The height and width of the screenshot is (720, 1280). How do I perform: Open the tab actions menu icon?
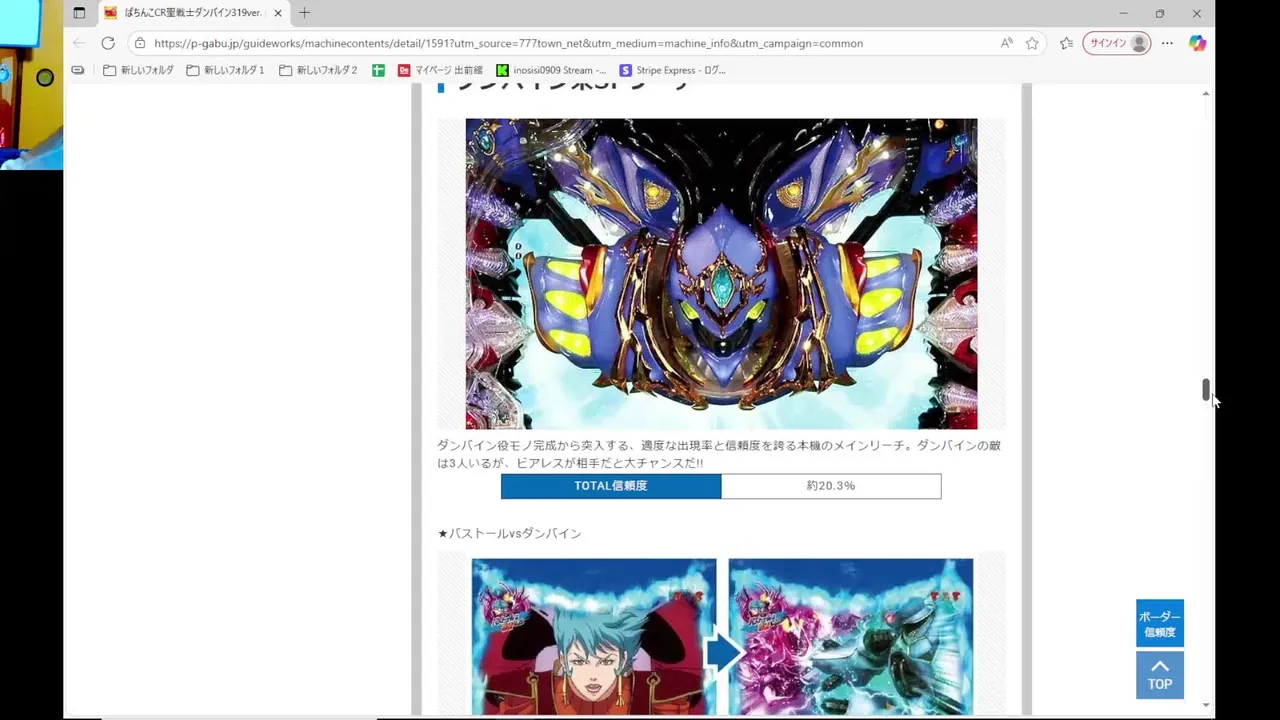point(80,13)
